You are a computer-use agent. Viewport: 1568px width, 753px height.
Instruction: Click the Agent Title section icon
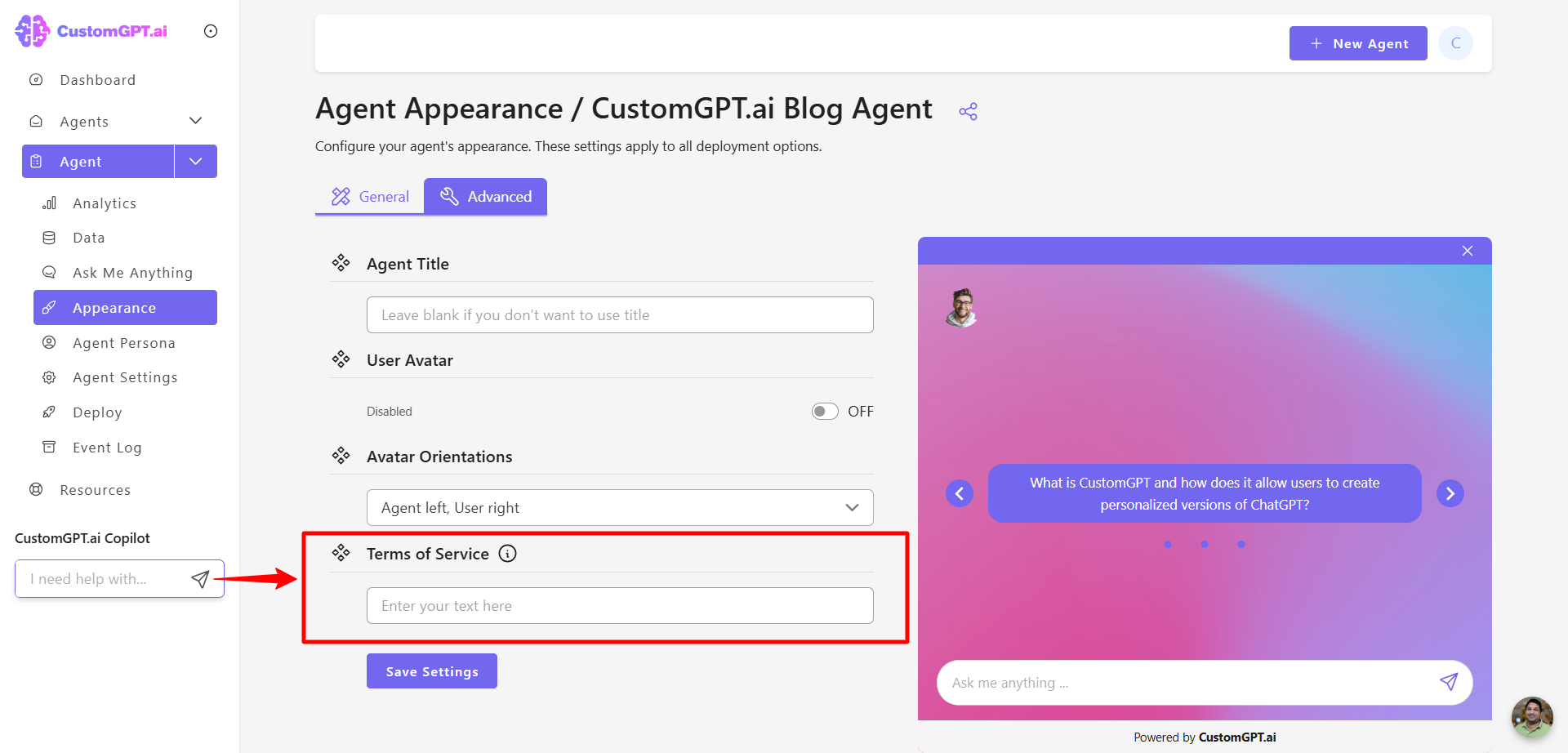click(x=341, y=263)
